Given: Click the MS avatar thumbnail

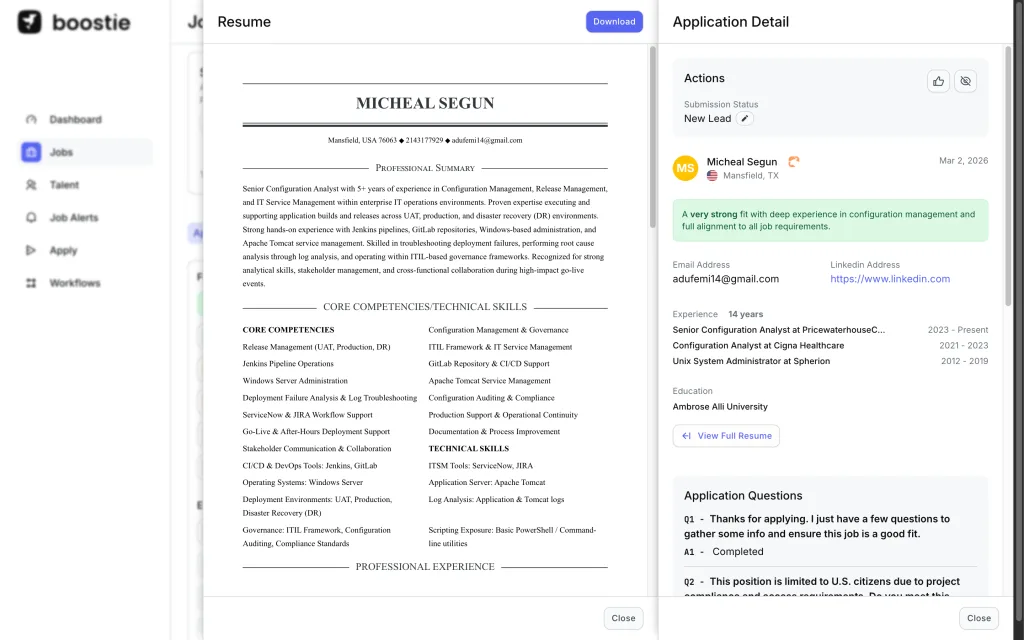Looking at the screenshot, I should (x=685, y=169).
